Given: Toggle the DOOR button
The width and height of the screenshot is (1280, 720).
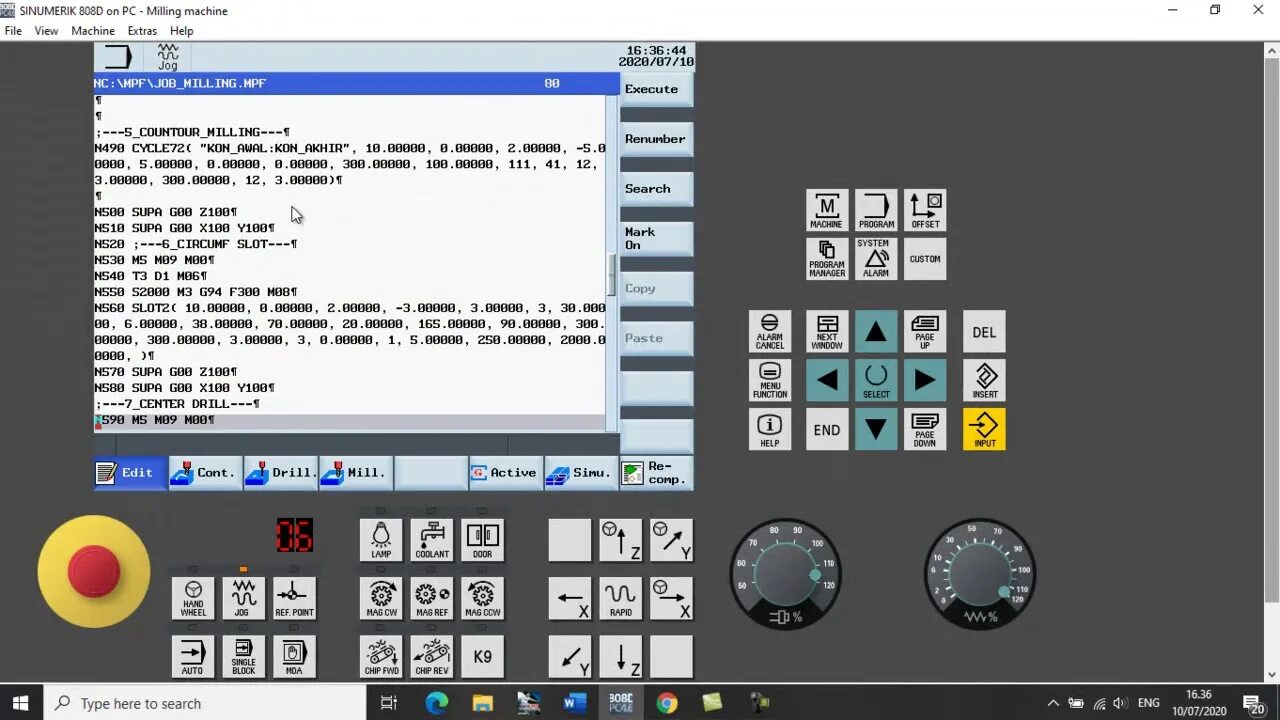Looking at the screenshot, I should click(482, 540).
